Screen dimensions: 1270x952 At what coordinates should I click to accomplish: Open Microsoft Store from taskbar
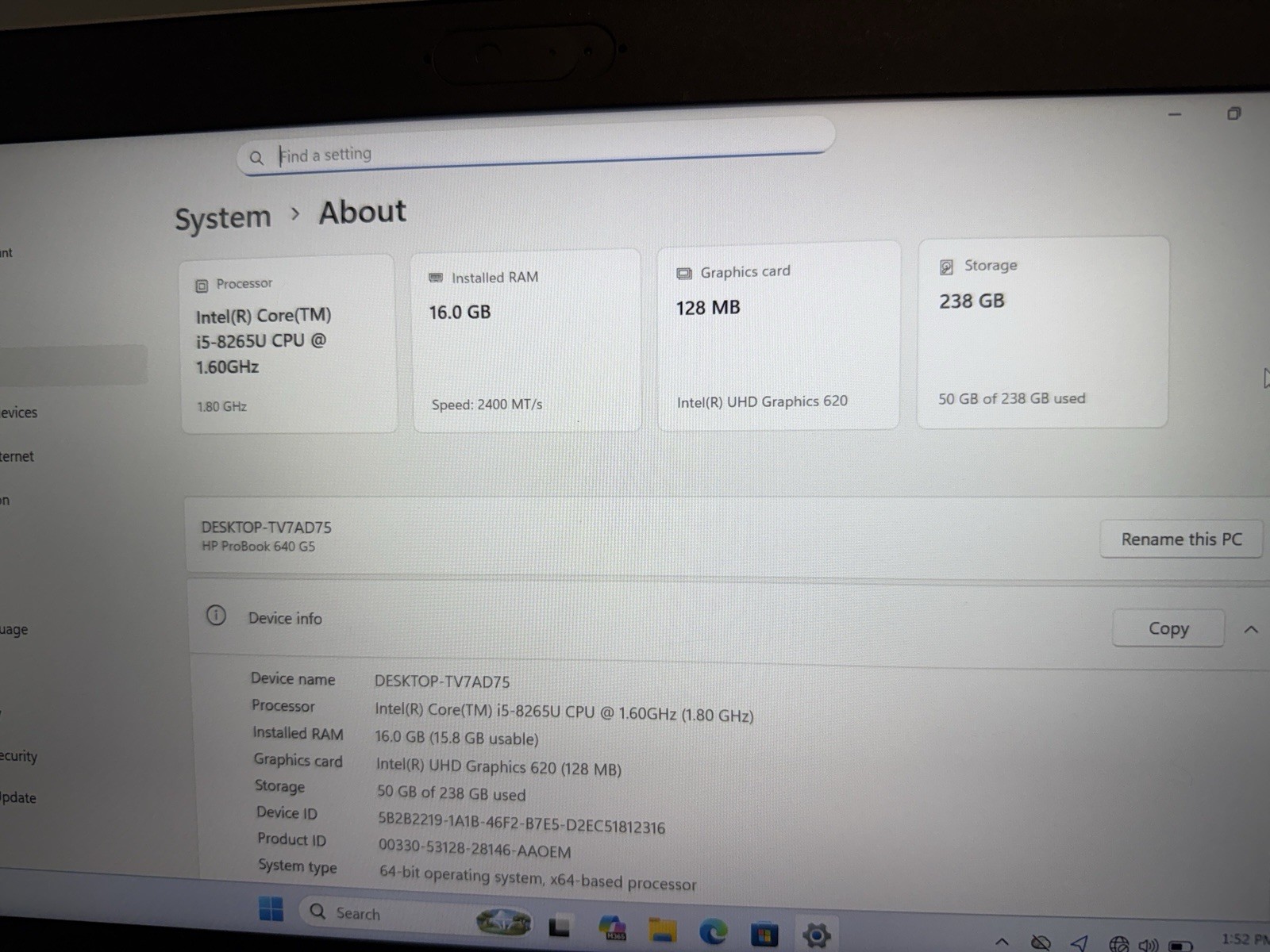pos(764,935)
